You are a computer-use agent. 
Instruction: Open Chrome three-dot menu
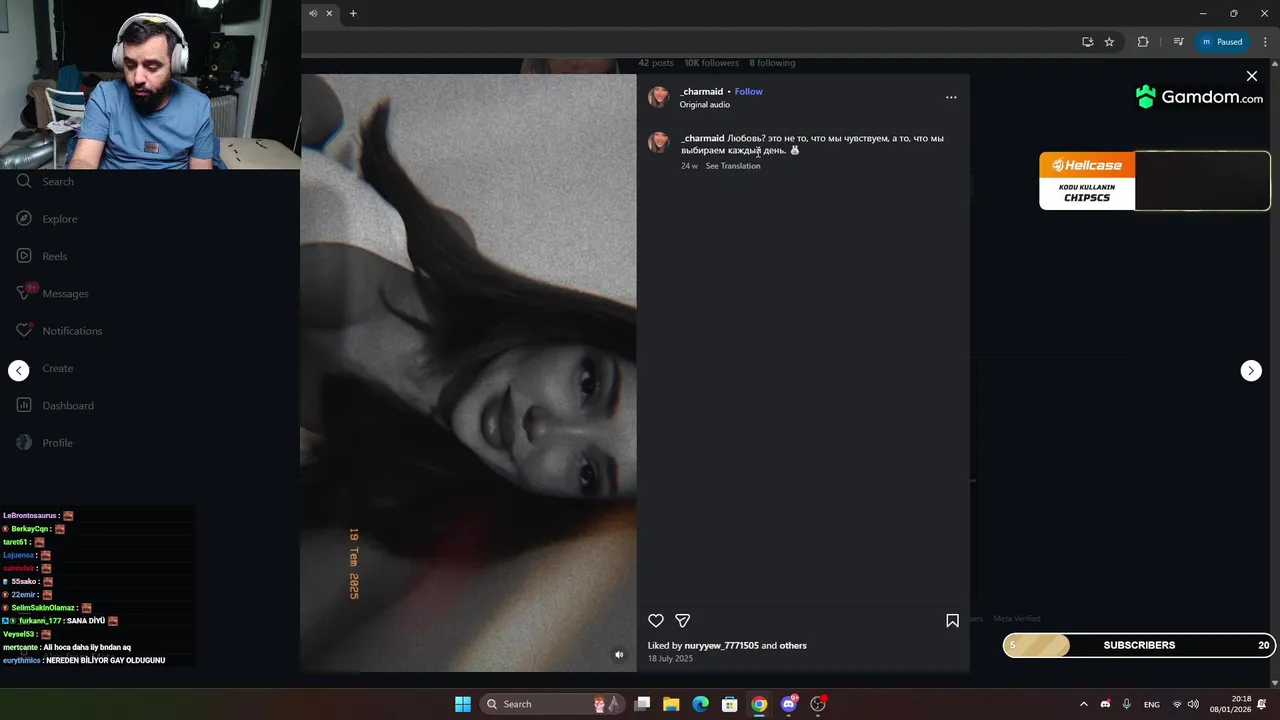1265,42
